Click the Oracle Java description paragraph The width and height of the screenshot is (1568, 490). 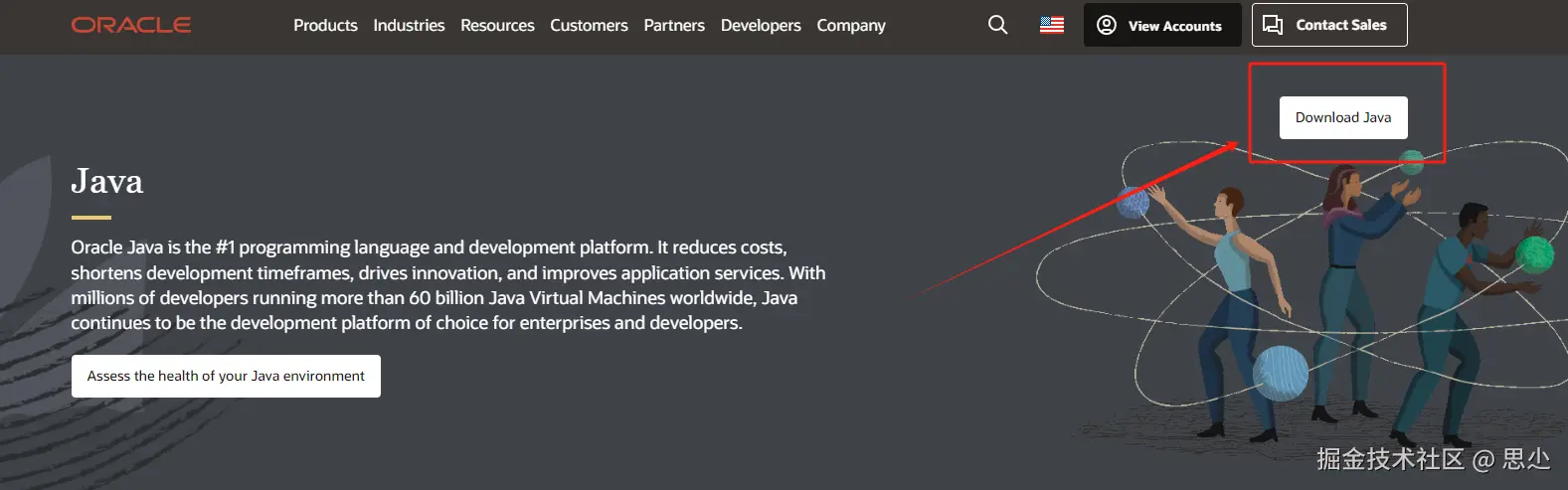click(x=447, y=285)
